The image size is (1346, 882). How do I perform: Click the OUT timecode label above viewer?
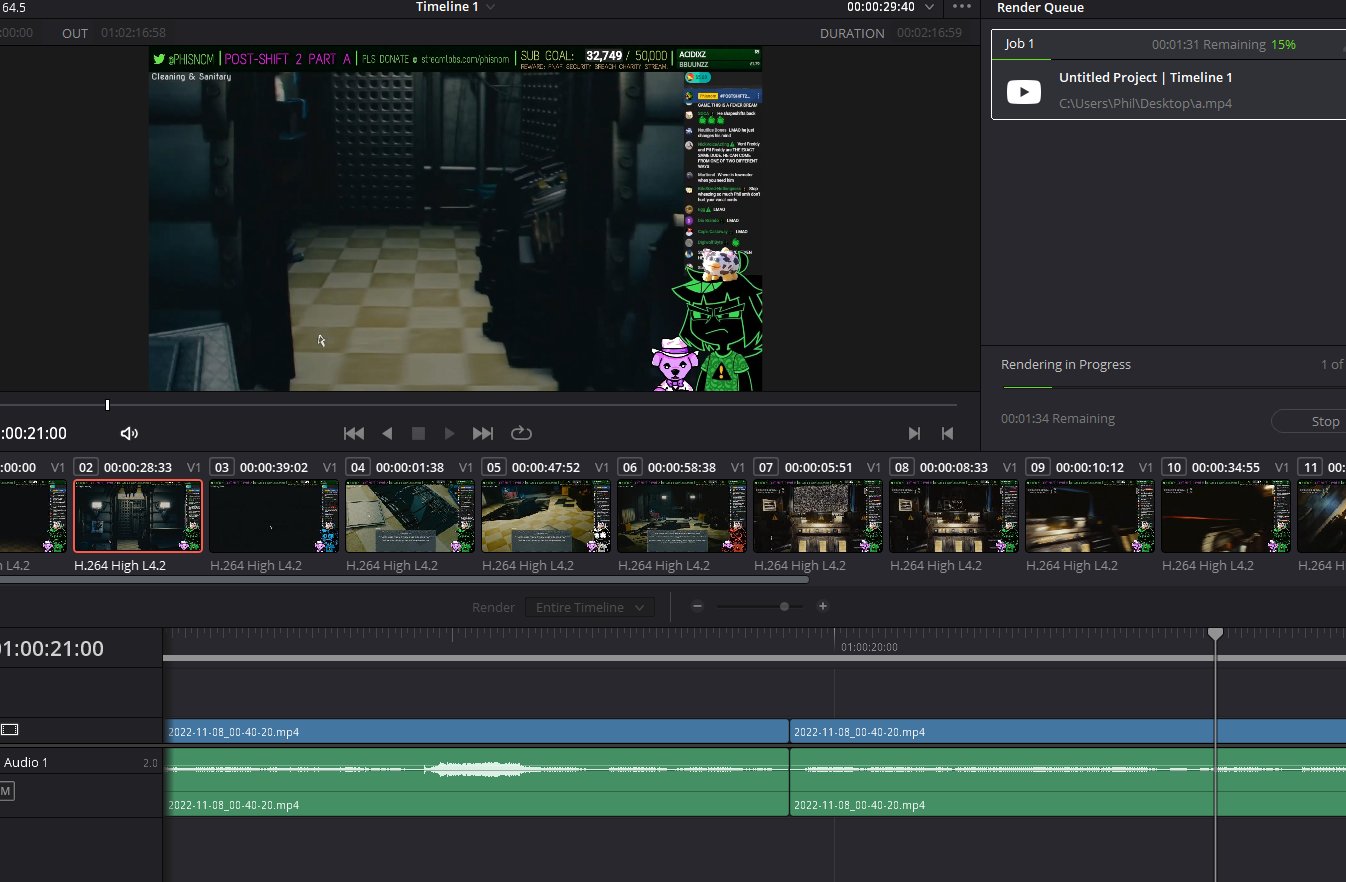[75, 33]
